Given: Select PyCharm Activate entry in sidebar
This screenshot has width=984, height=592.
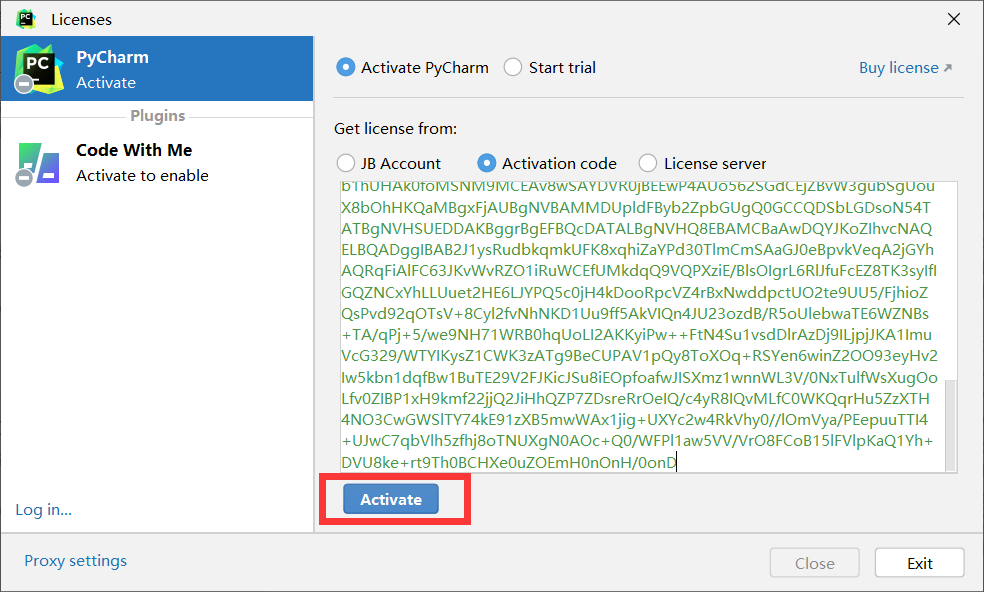Looking at the screenshot, I should point(157,68).
